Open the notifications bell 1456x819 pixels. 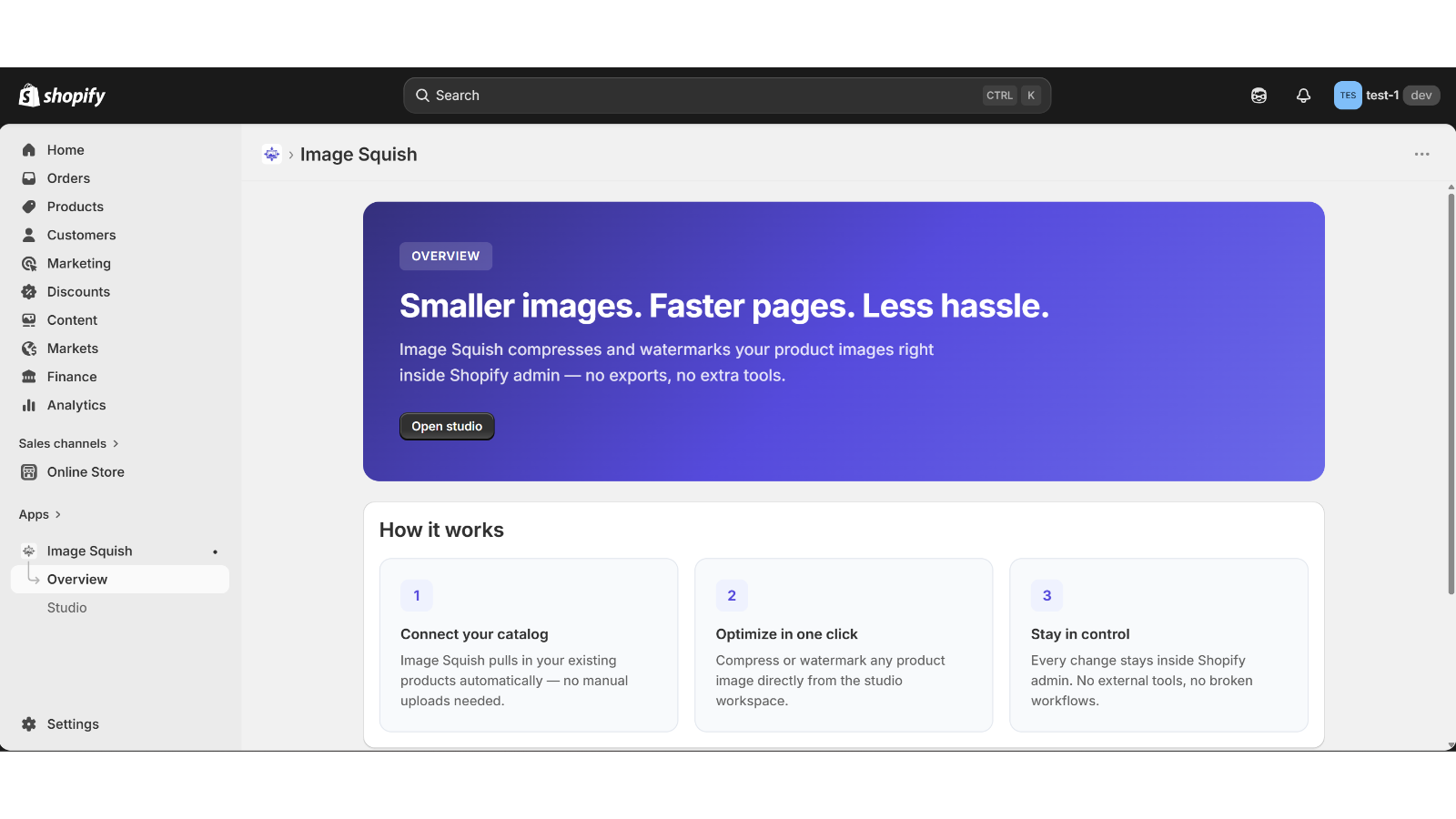click(x=1303, y=96)
